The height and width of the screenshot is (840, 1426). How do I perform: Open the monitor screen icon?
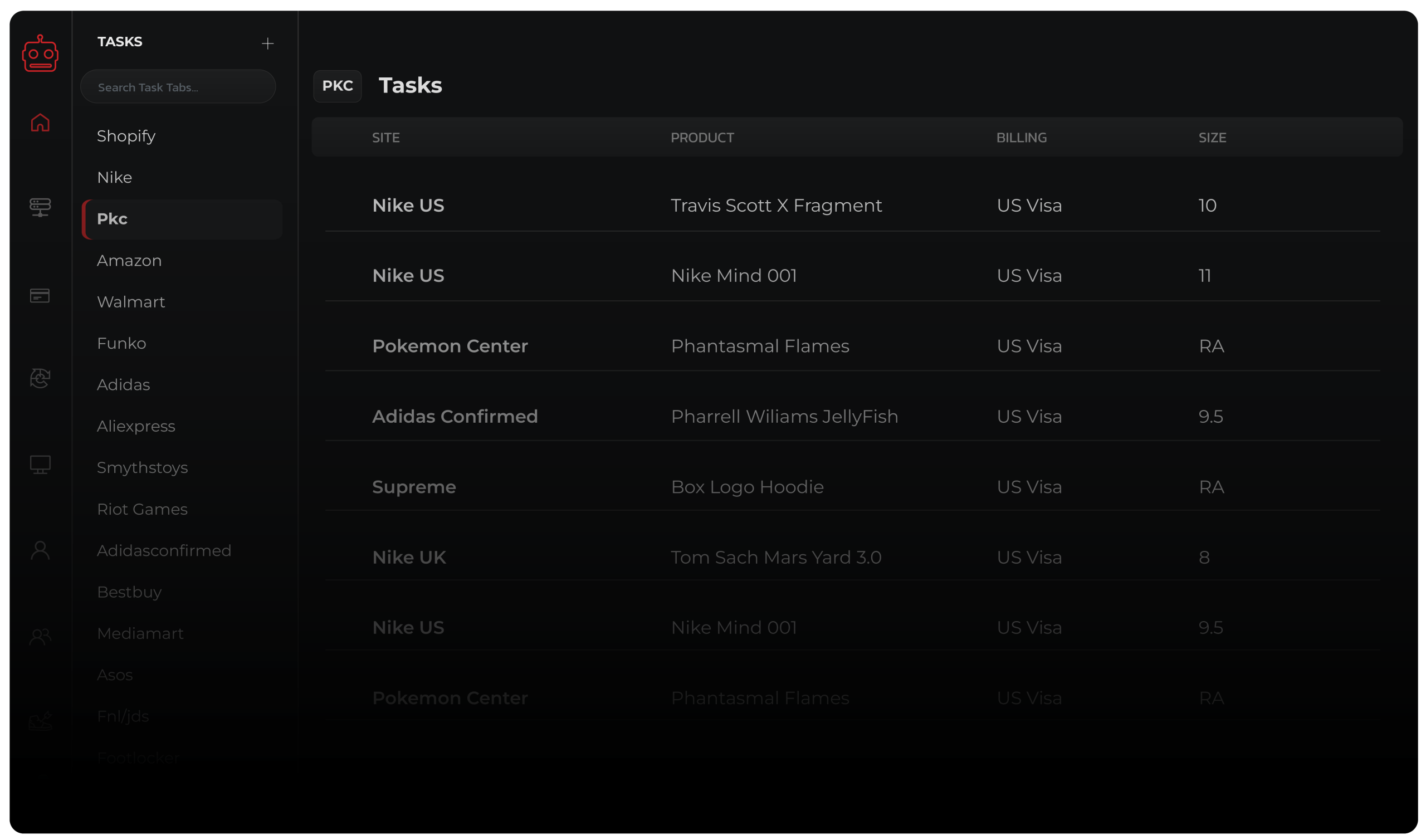[x=40, y=464]
